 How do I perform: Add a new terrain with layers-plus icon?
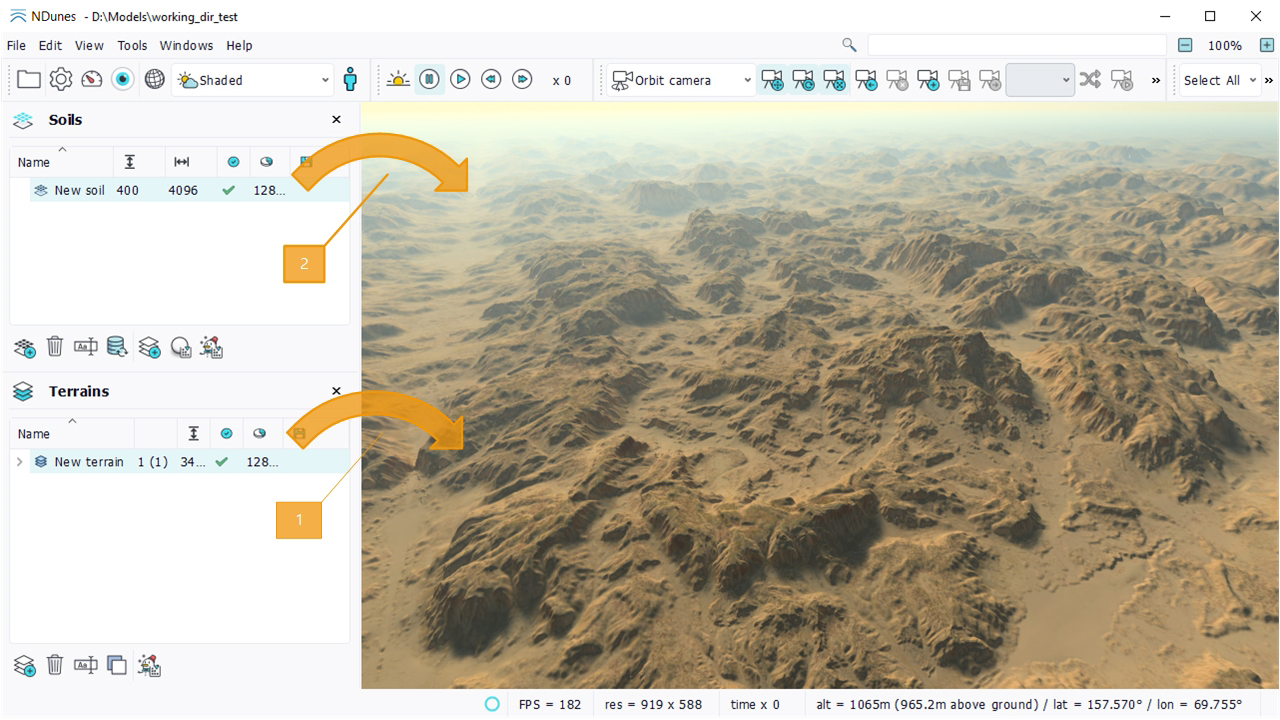(24, 665)
